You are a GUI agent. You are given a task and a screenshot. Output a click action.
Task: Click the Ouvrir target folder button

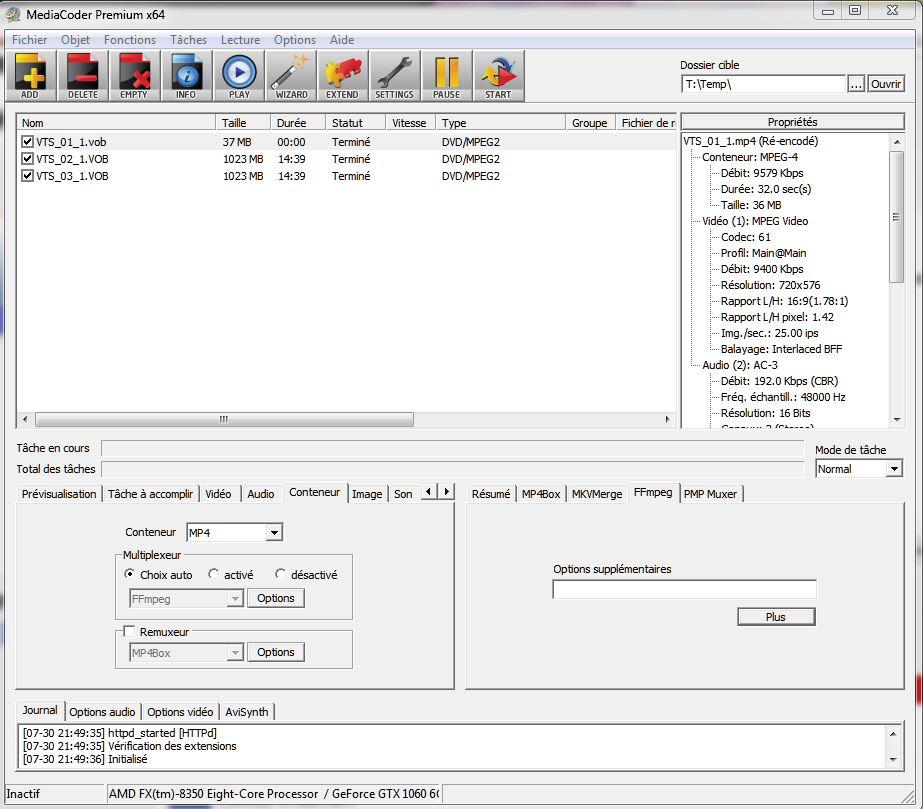[x=886, y=84]
